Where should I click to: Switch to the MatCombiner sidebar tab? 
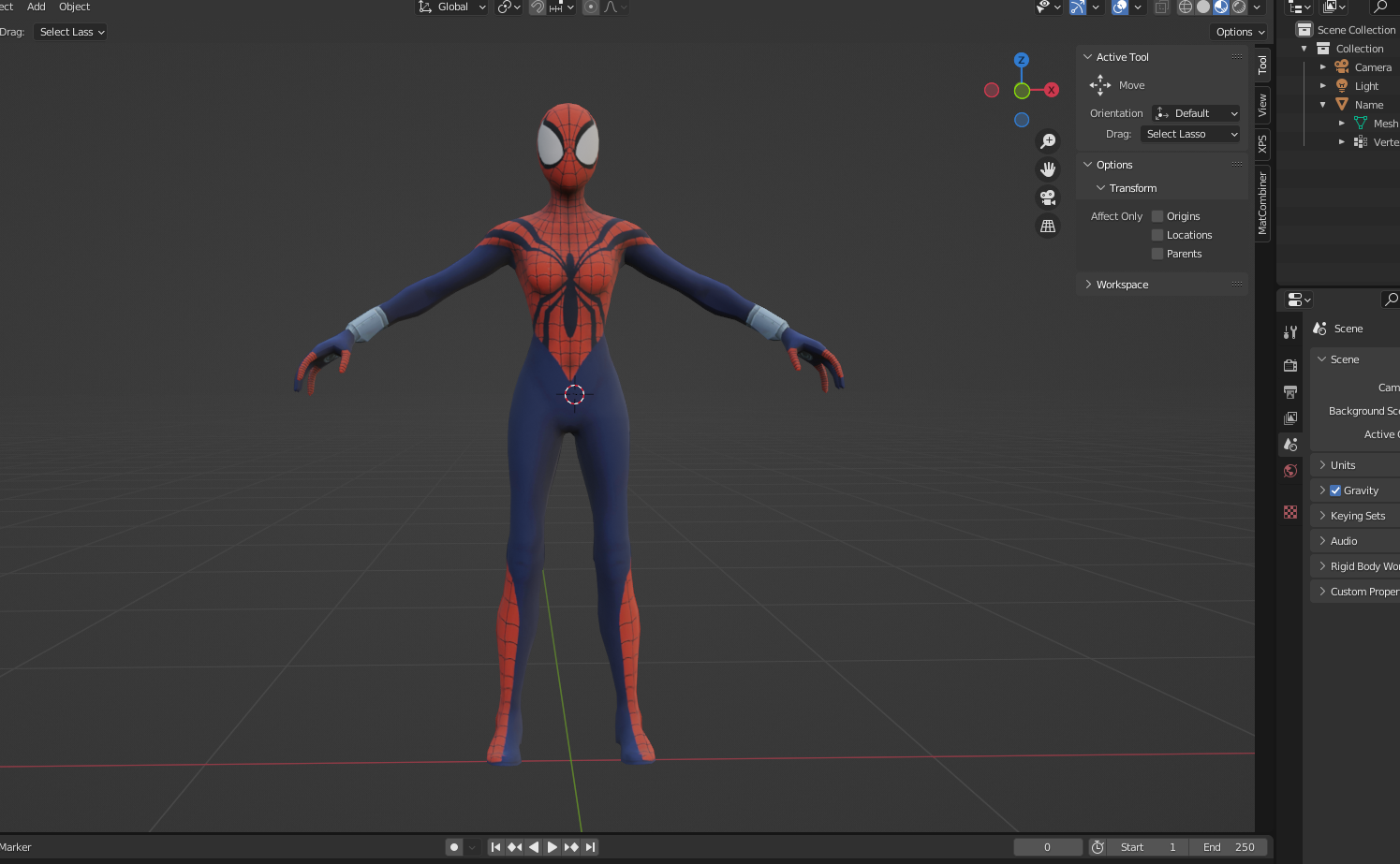[1262, 203]
